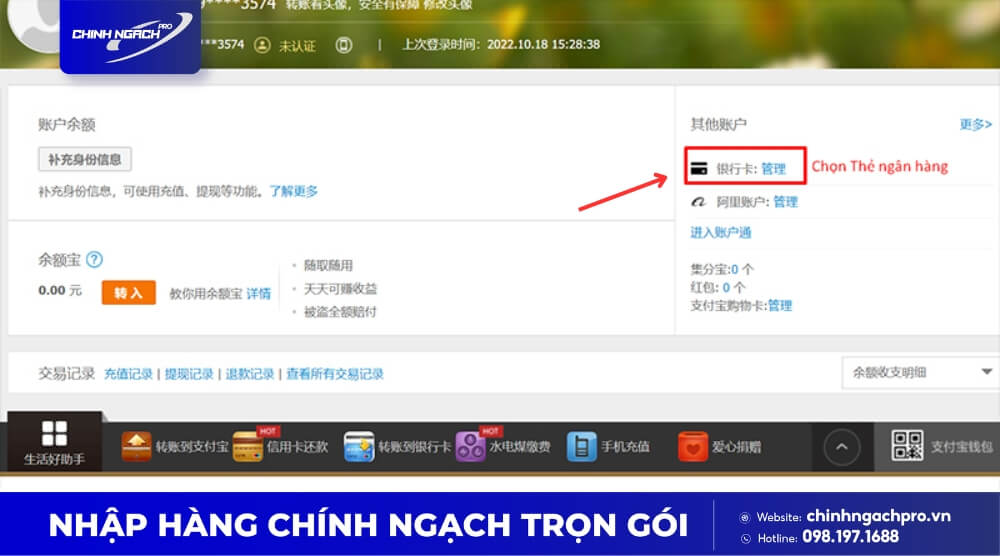Open the 生活好助手 grid icon
Viewport: 1000px width, 556px height.
[x=54, y=434]
